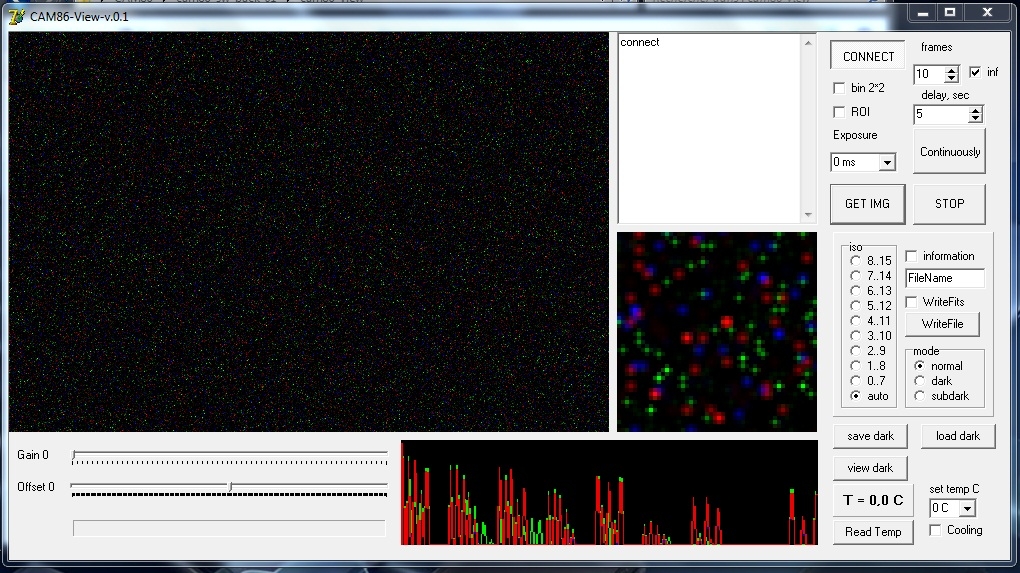Select the dark mode radio option
This screenshot has width=1020, height=573.
point(919,381)
